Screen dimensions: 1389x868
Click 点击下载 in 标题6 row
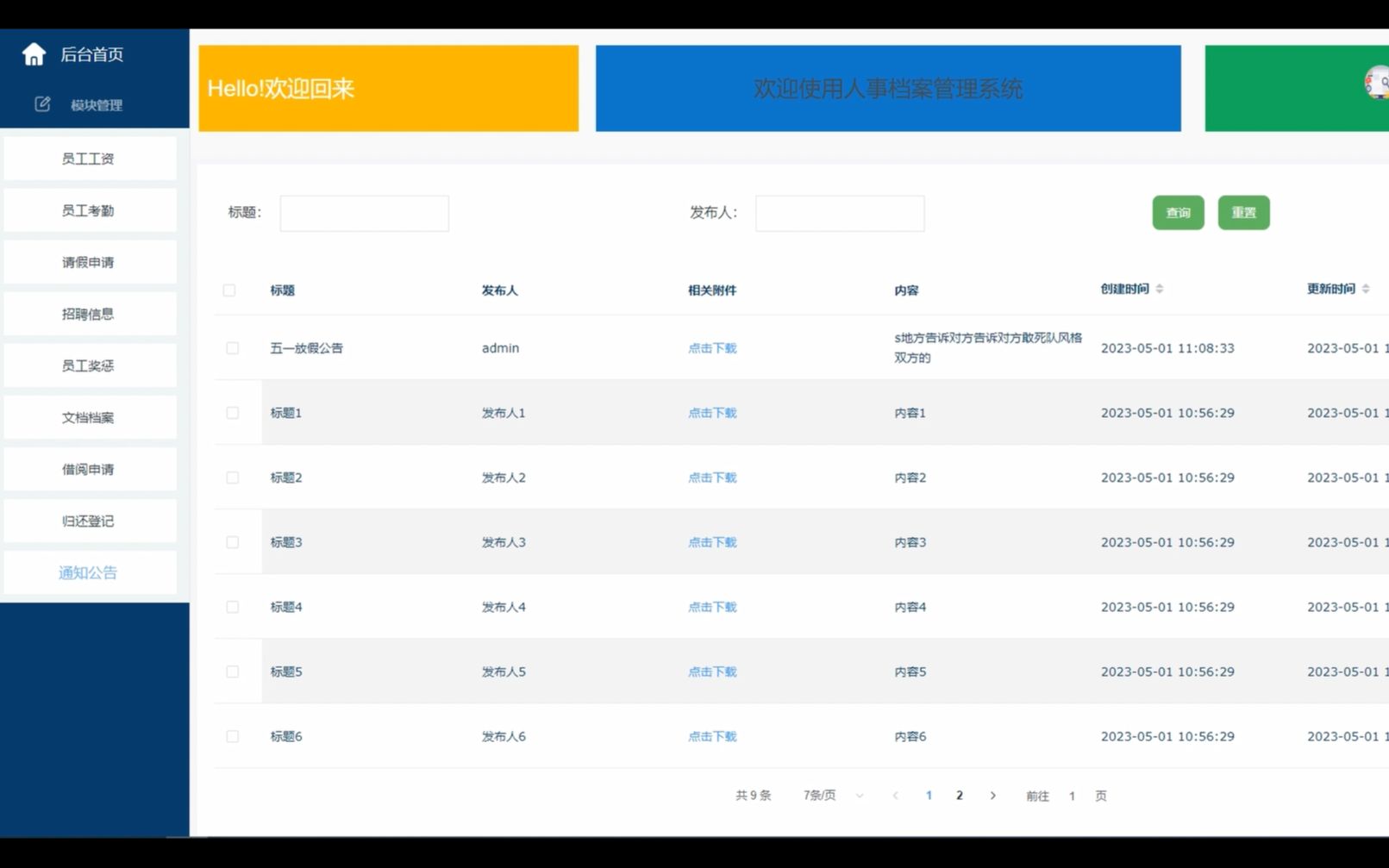[x=712, y=736]
